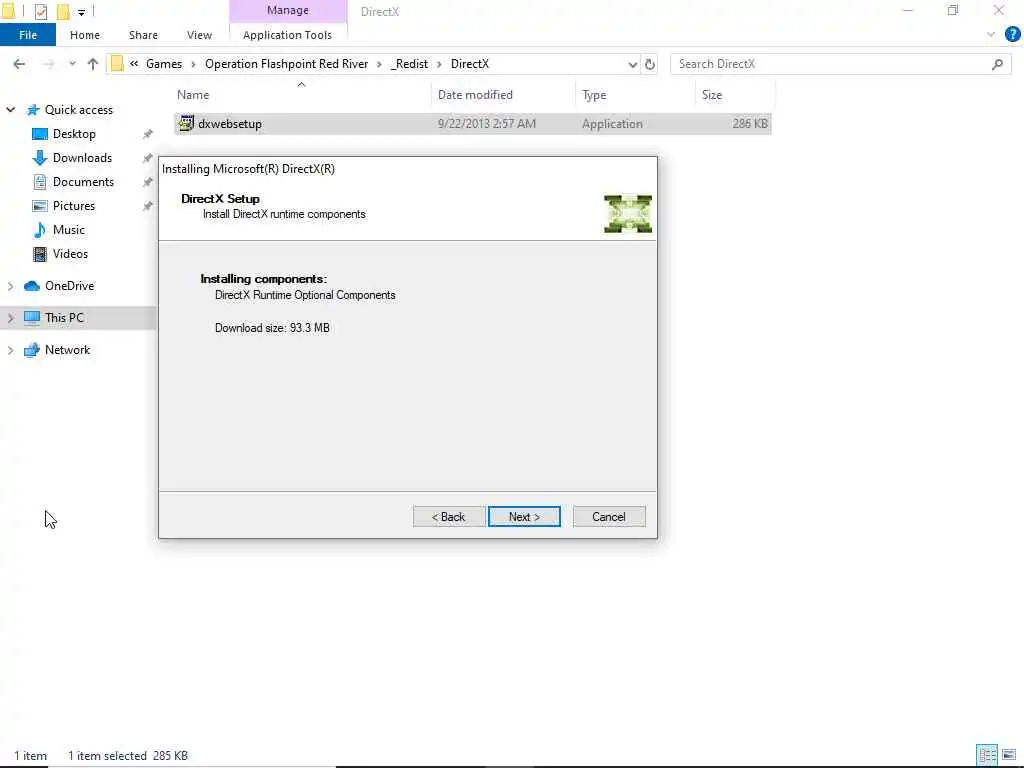Click the Manage contextual tab
1024x768 pixels.
point(288,10)
